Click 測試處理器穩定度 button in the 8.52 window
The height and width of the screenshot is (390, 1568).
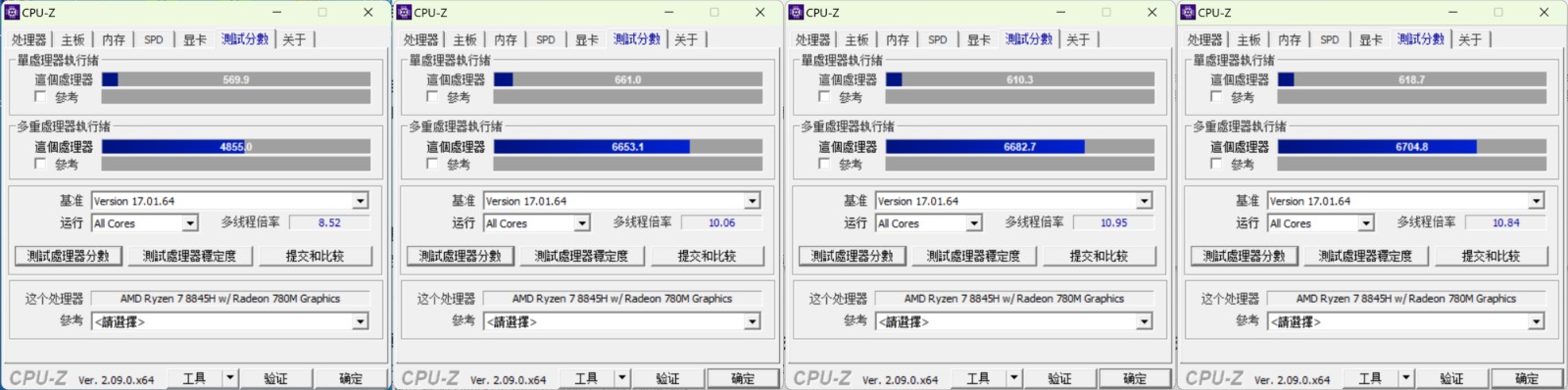click(190, 256)
